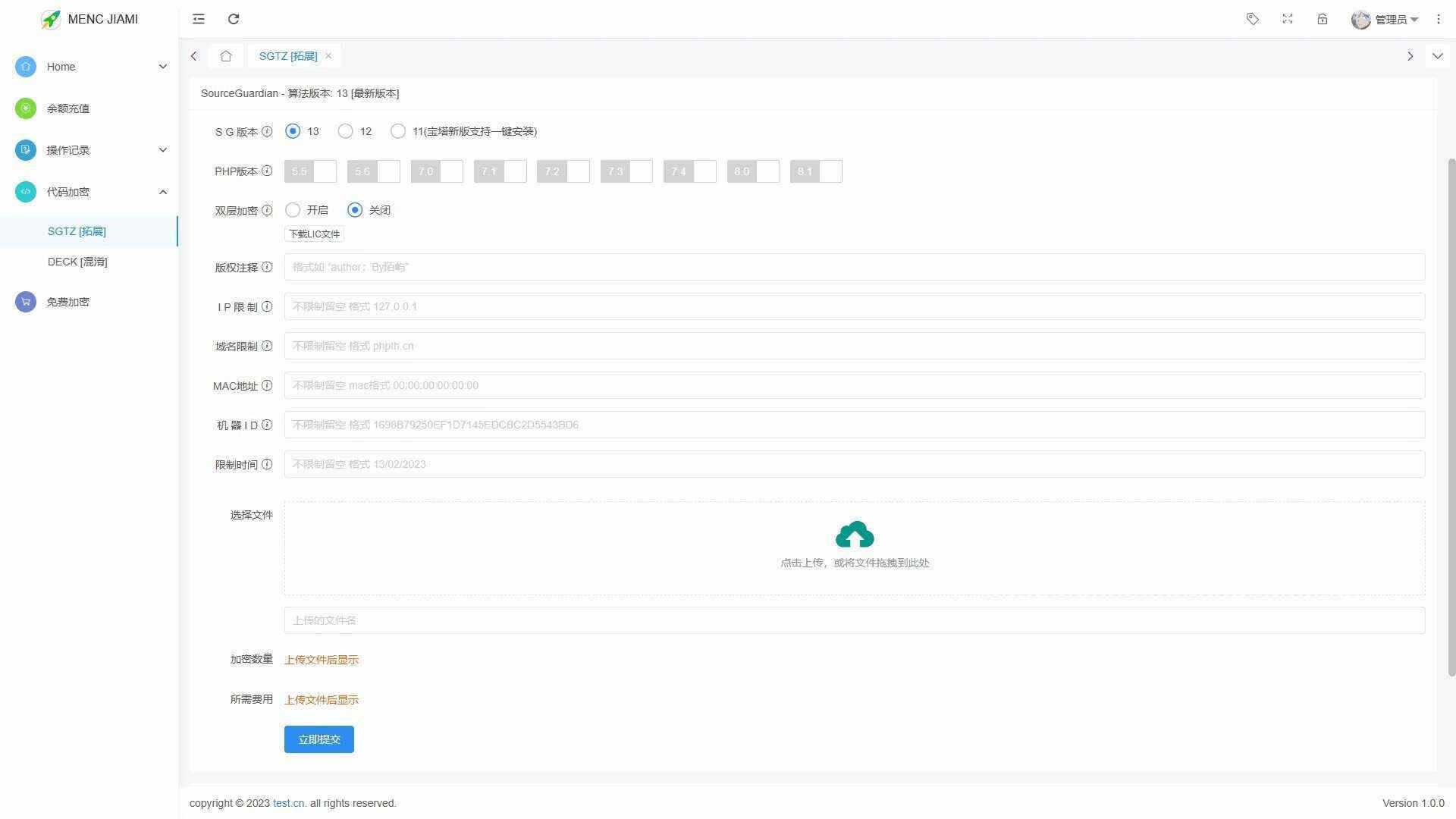Click the 免费加密 cart icon in sidebar

[25, 301]
